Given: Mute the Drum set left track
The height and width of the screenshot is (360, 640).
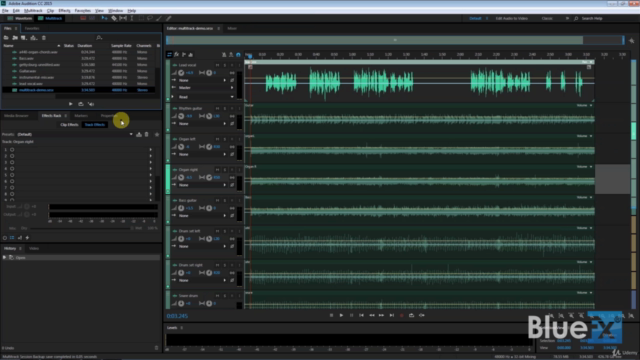Looking at the screenshot, I should click(x=218, y=231).
